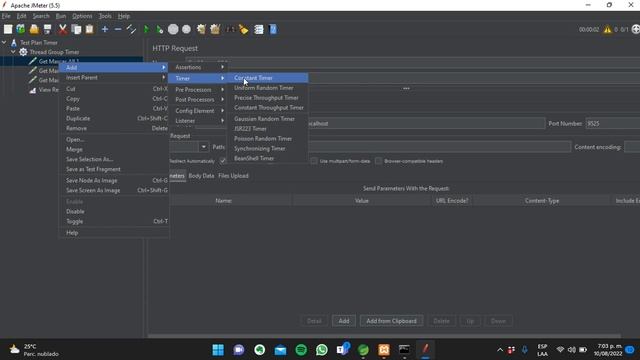Click the broom Reset Search icon
The image size is (640, 360).
(244, 29)
